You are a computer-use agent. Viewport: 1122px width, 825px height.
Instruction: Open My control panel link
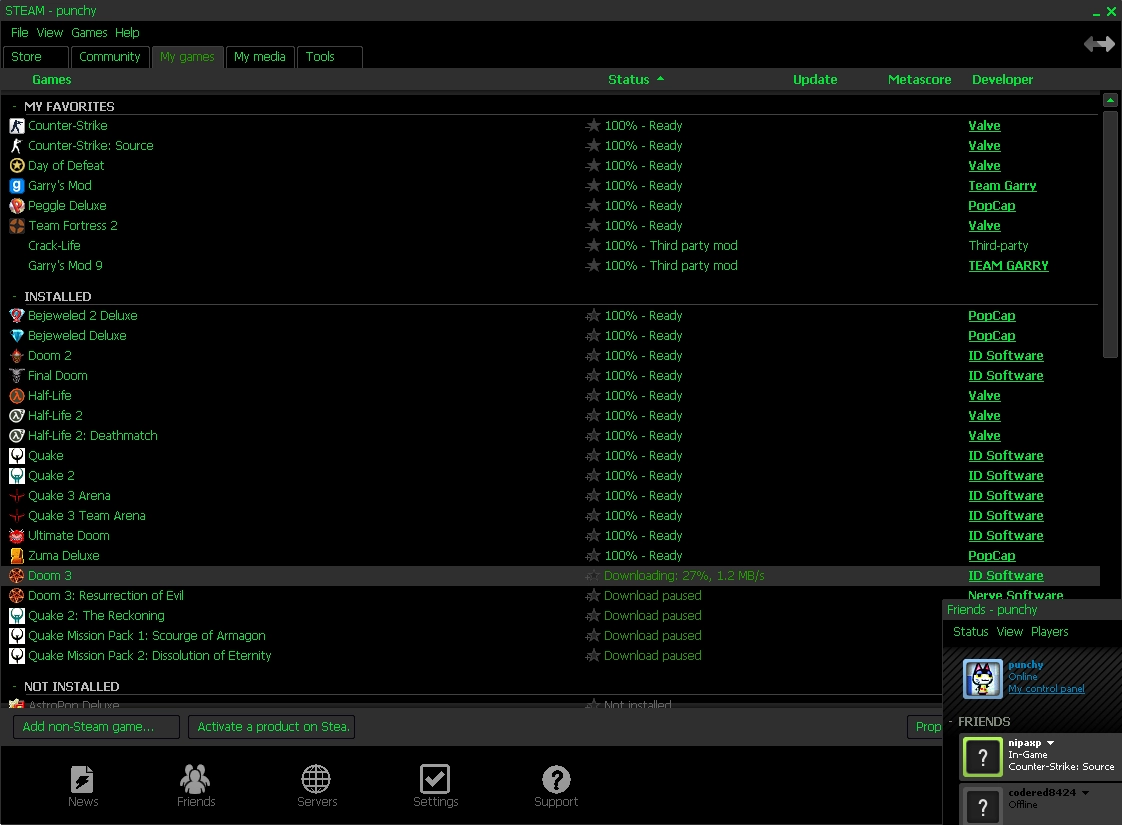click(x=1046, y=689)
